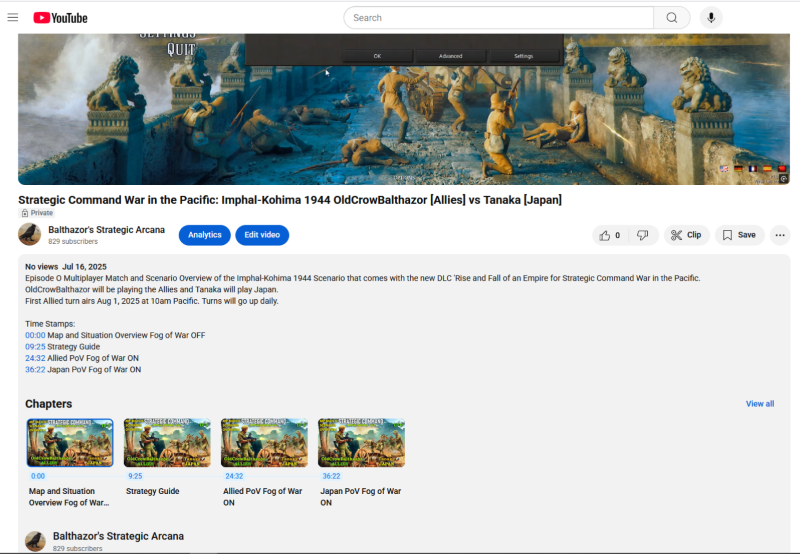This screenshot has height=554, width=800.
Task: Click the magnifying glass search button
Action: tap(672, 18)
